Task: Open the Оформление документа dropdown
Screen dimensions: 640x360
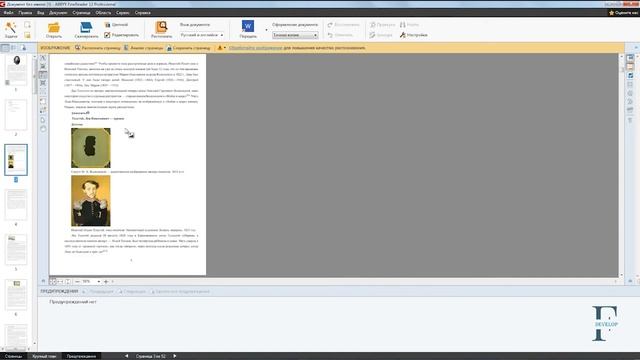Action: [295, 35]
